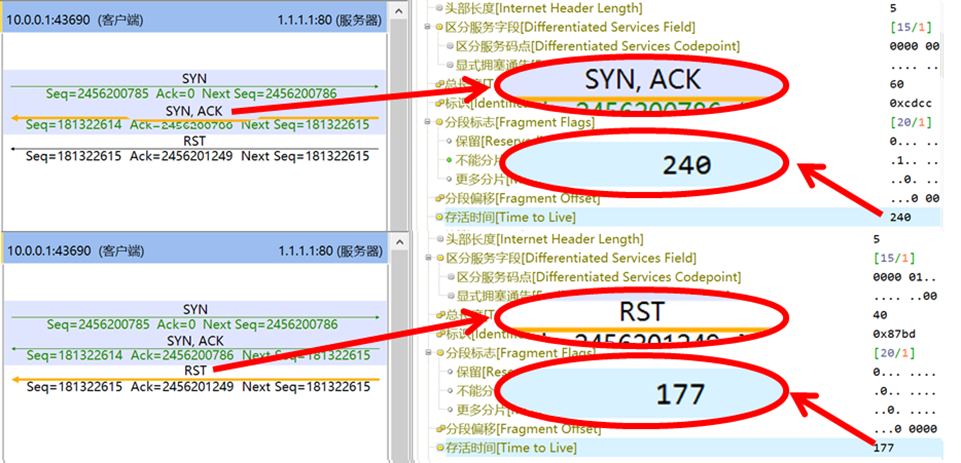Click the total length value 60
This screenshot has height=463, width=961.
(896, 85)
